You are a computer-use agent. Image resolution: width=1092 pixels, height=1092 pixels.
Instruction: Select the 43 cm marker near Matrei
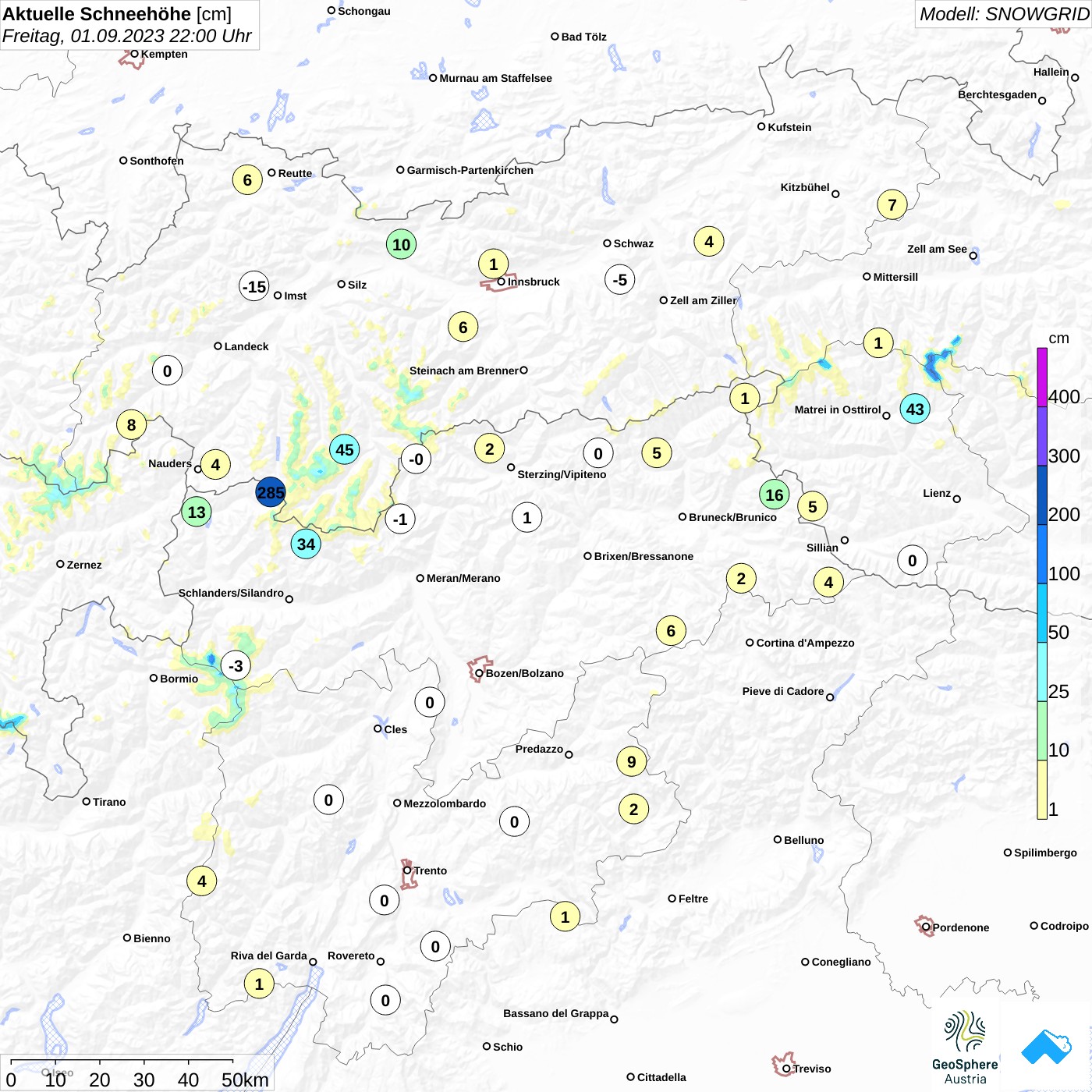pos(915,409)
